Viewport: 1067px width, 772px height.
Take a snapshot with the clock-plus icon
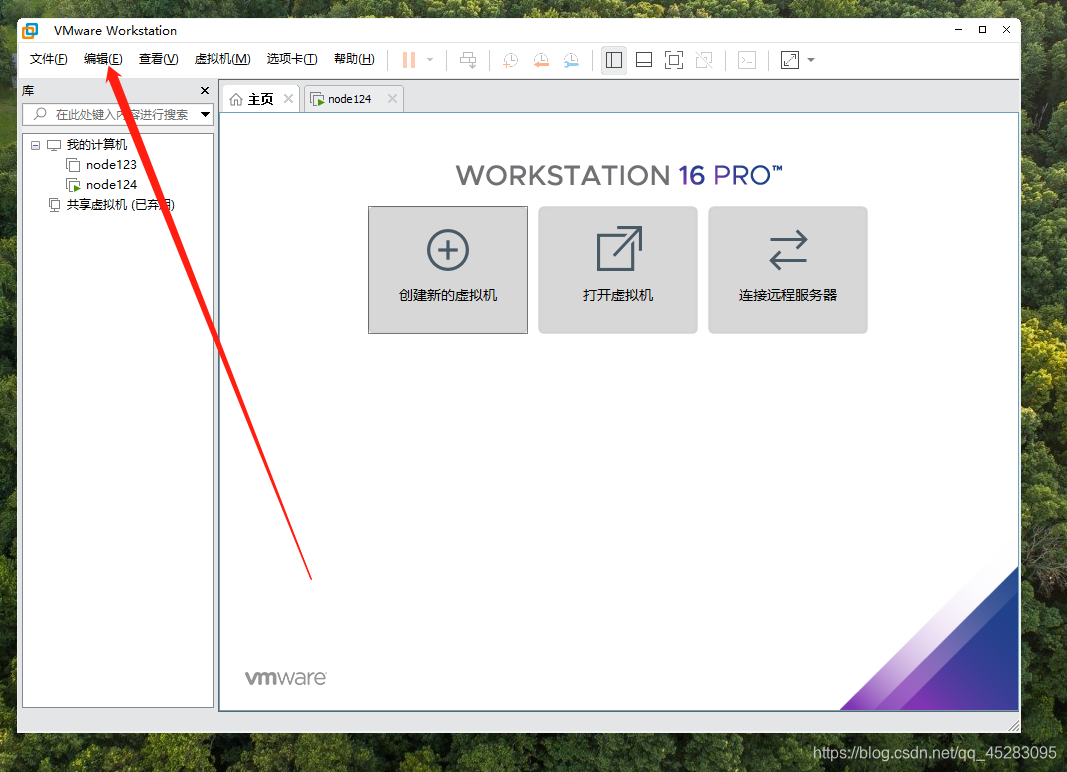[510, 60]
